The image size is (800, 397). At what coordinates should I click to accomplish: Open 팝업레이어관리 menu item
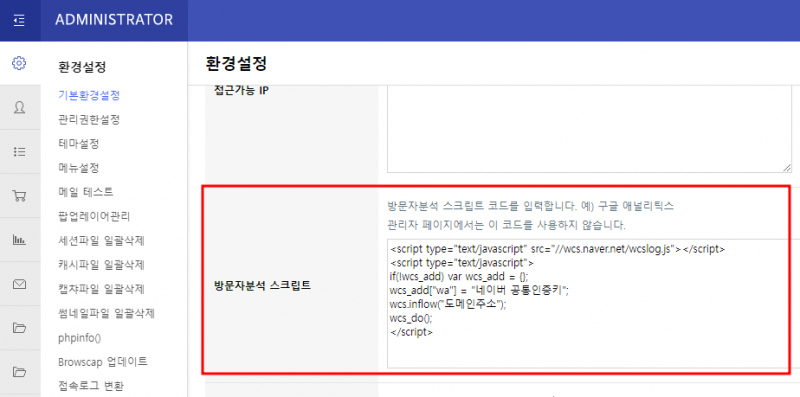click(94, 216)
